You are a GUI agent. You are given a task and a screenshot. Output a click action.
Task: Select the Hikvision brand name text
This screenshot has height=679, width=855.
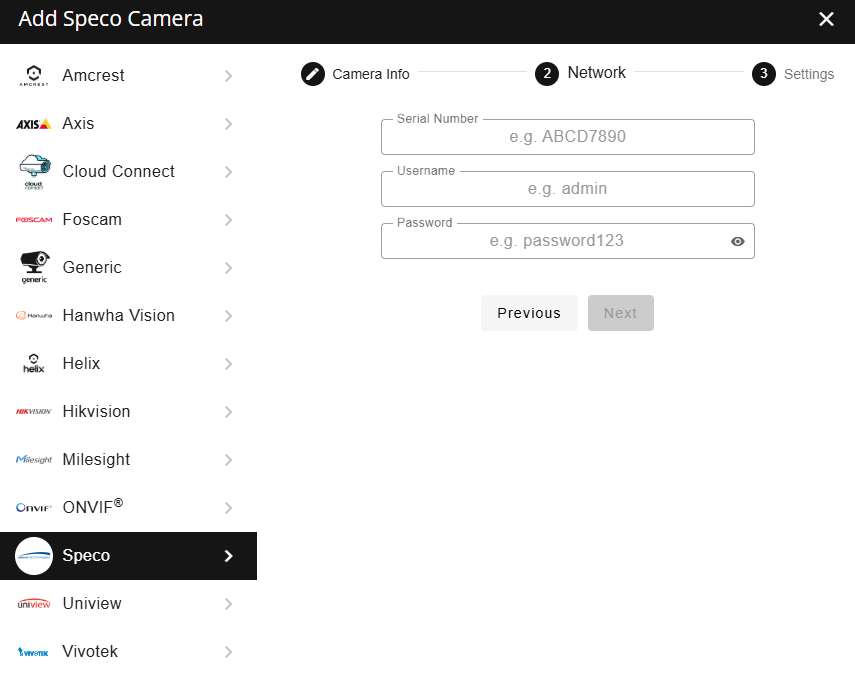[96, 412]
